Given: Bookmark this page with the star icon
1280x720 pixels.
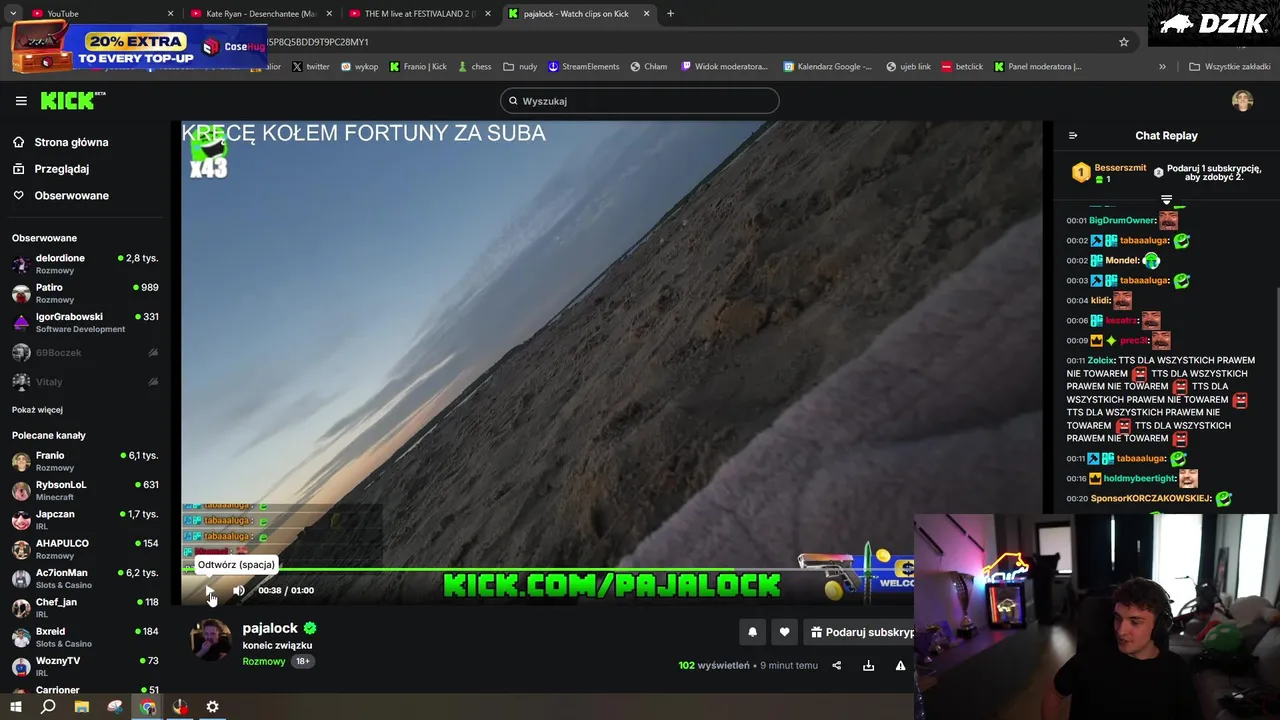Looking at the screenshot, I should click(x=1124, y=42).
